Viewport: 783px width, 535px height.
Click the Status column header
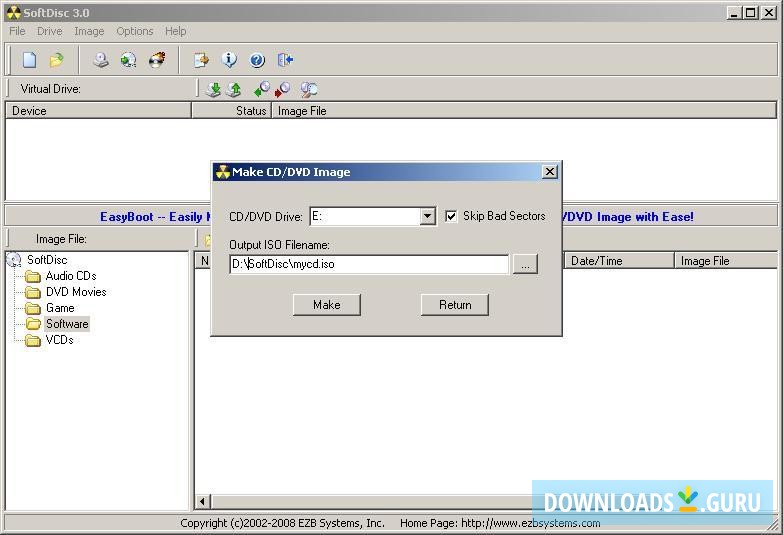pyautogui.click(x=232, y=111)
